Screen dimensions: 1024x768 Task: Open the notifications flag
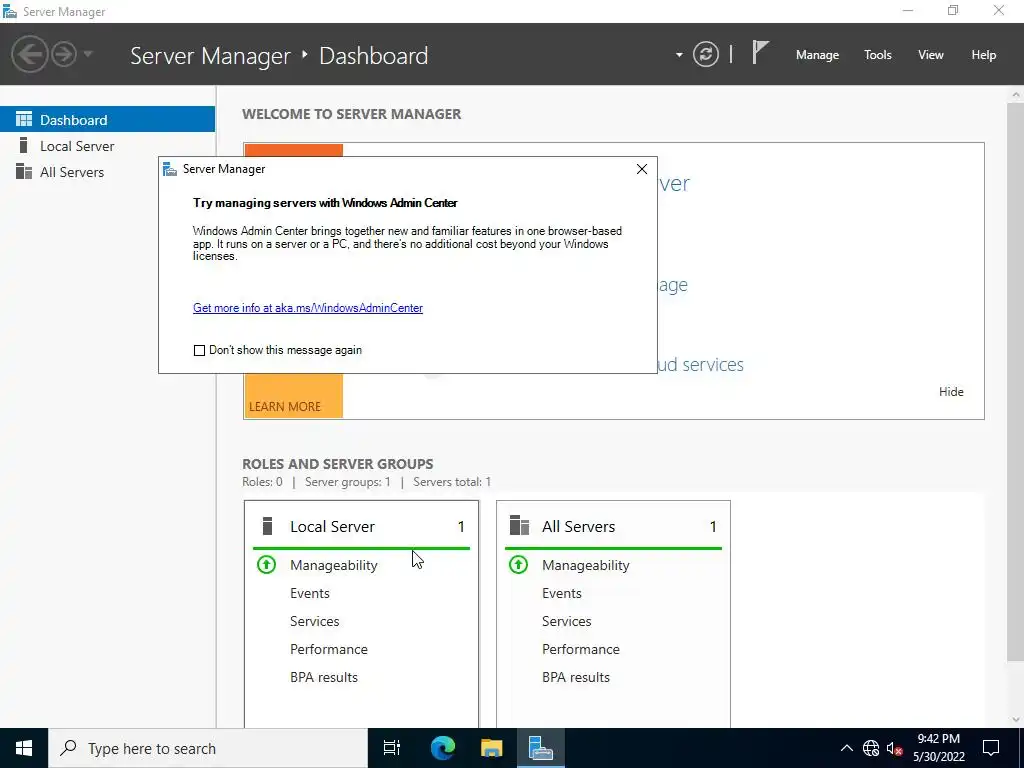point(760,52)
